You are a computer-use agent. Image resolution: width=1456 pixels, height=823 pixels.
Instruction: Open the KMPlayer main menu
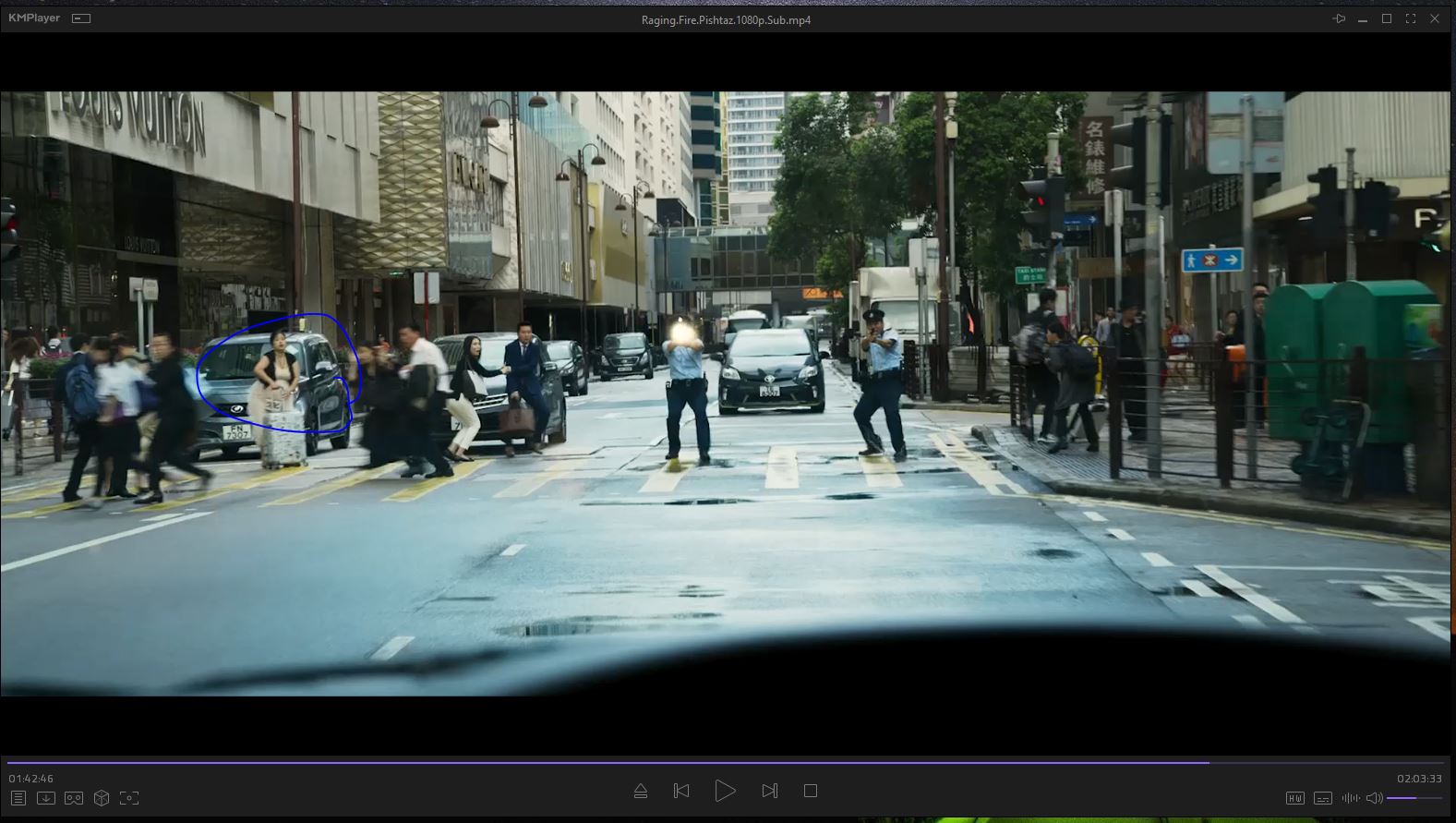coord(34,18)
